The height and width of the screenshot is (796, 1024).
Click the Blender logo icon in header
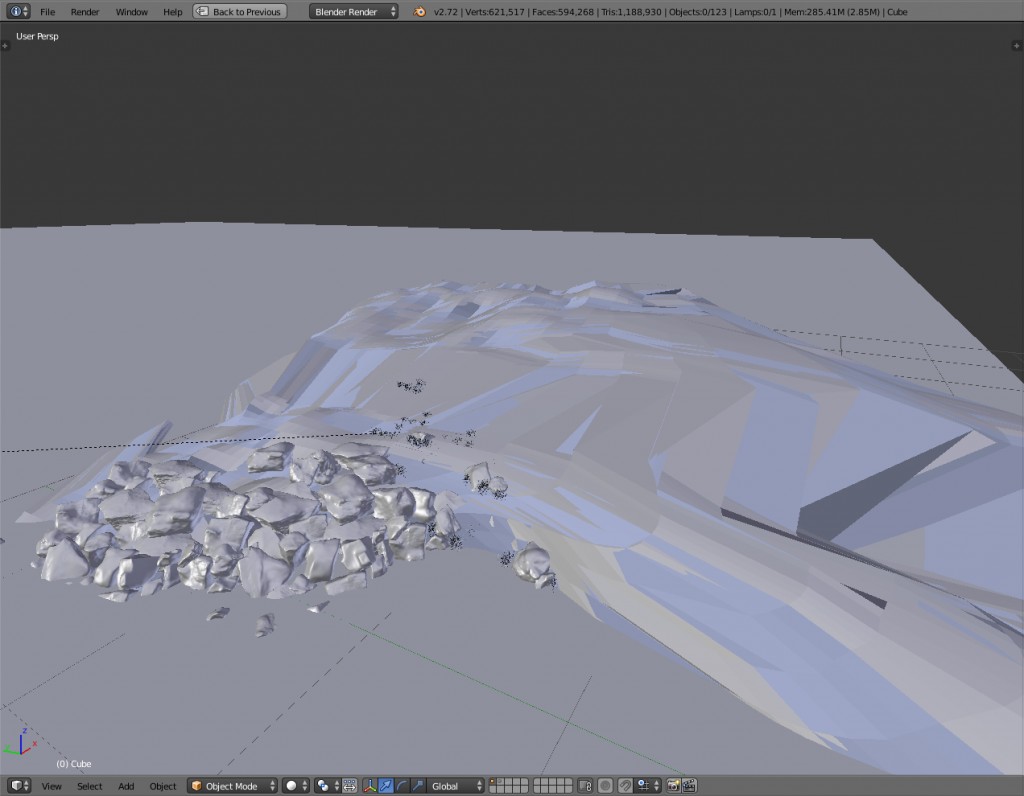coord(421,12)
